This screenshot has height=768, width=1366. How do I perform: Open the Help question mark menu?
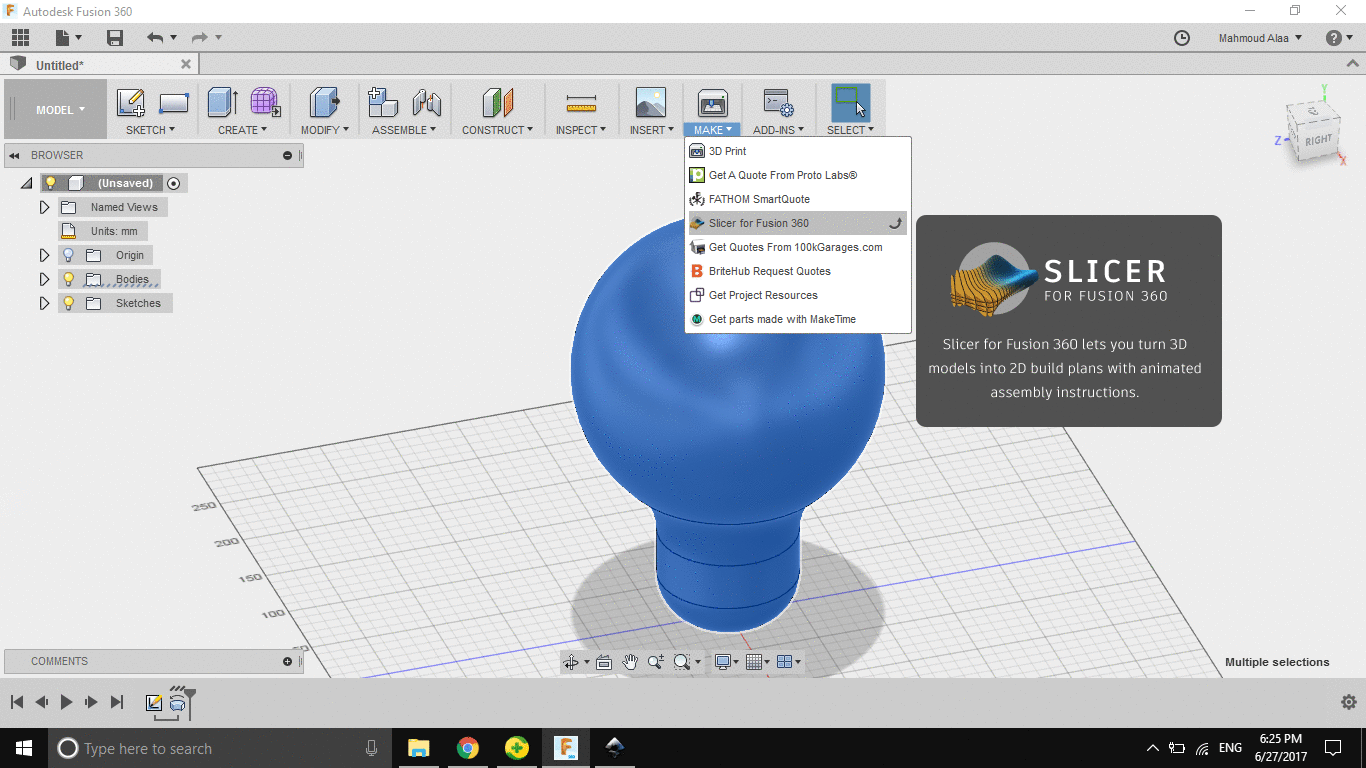[1339, 38]
